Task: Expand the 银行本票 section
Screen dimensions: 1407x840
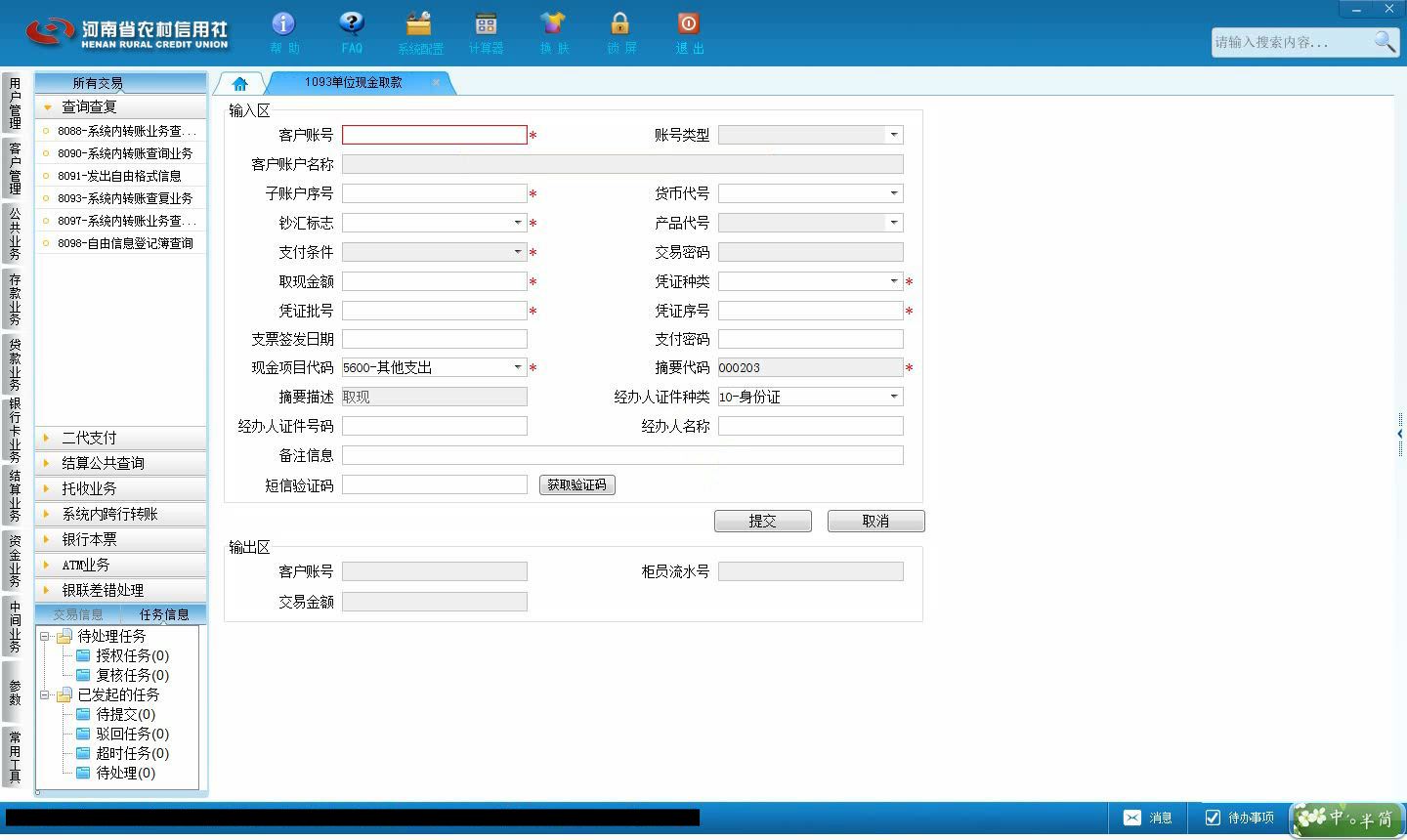Action: pos(121,539)
